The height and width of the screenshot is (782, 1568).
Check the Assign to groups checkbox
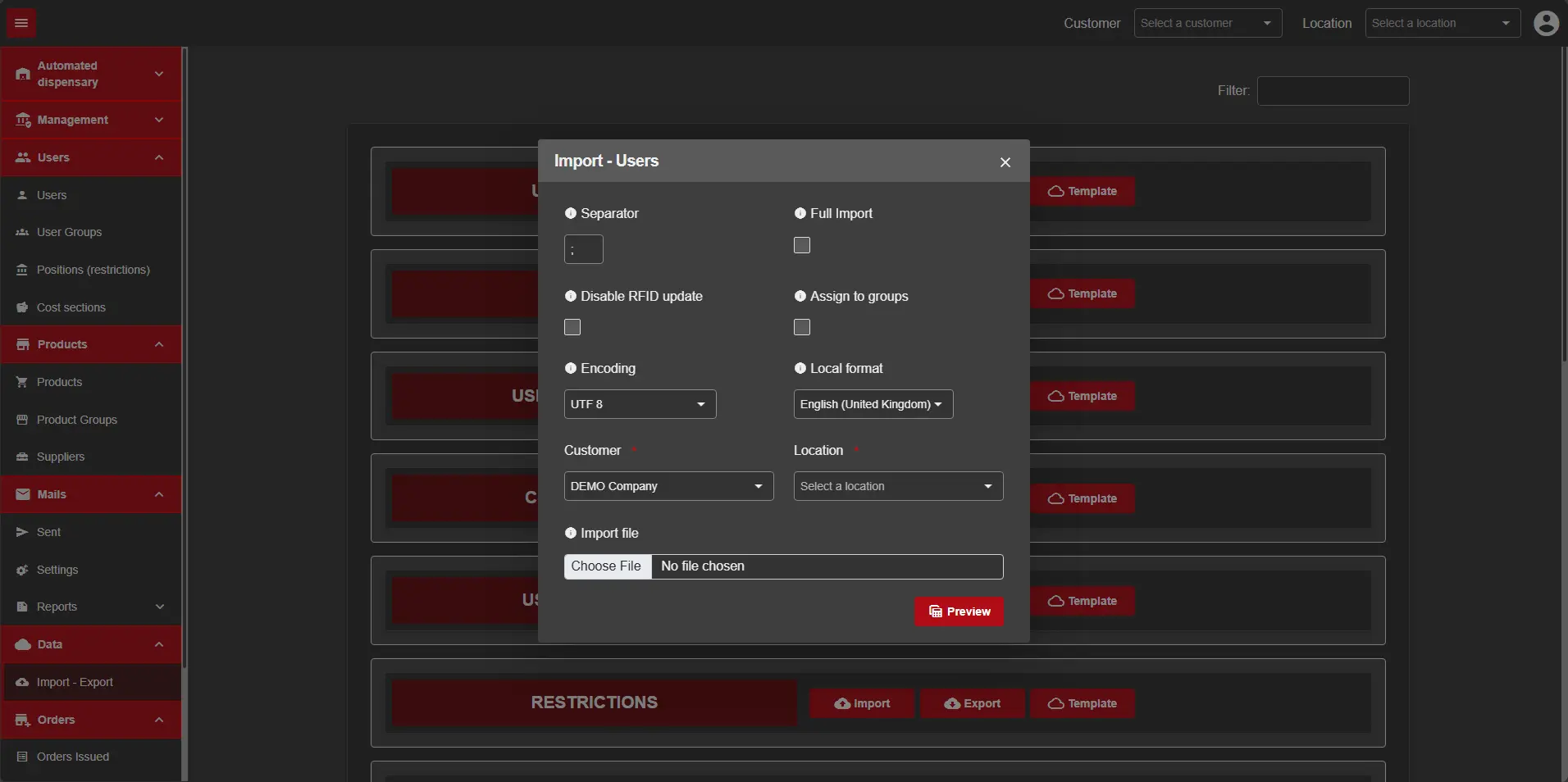802,327
